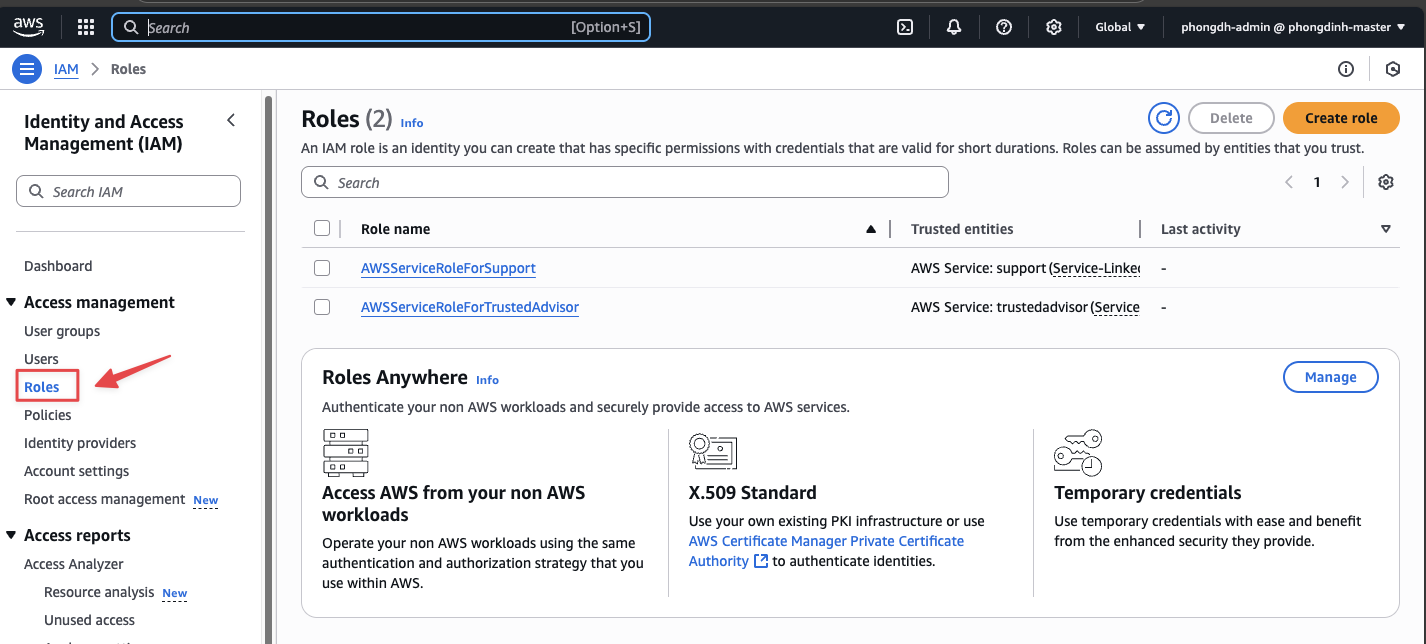Open Resource analysis in the sidebar
This screenshot has width=1426, height=644.
point(99,592)
